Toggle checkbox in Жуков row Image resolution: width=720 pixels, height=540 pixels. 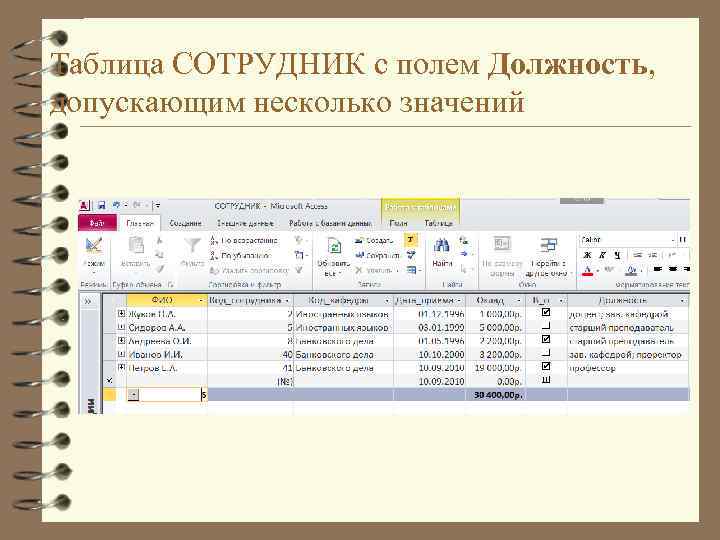546,312
